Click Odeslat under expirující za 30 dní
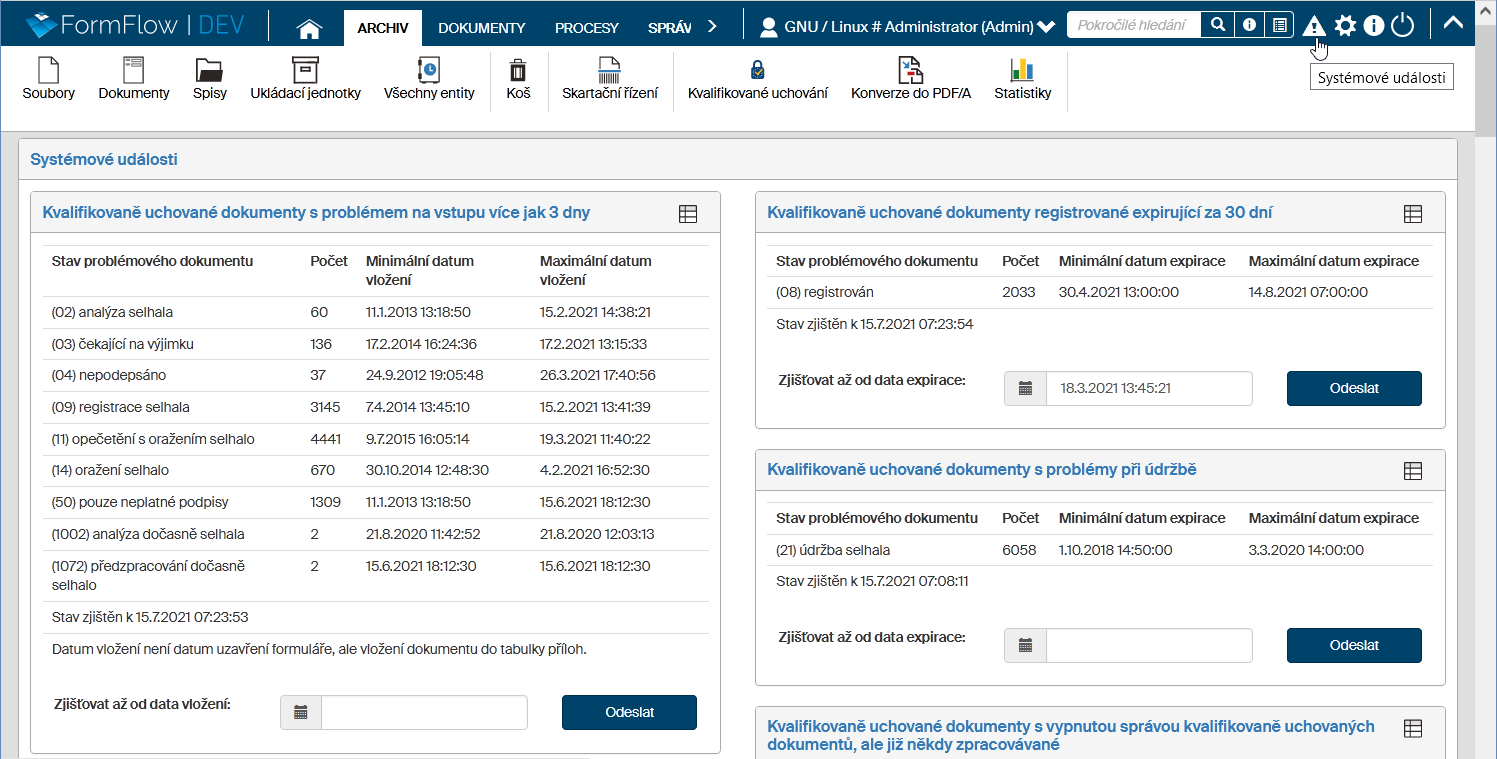The height and width of the screenshot is (759, 1497). coord(1353,388)
